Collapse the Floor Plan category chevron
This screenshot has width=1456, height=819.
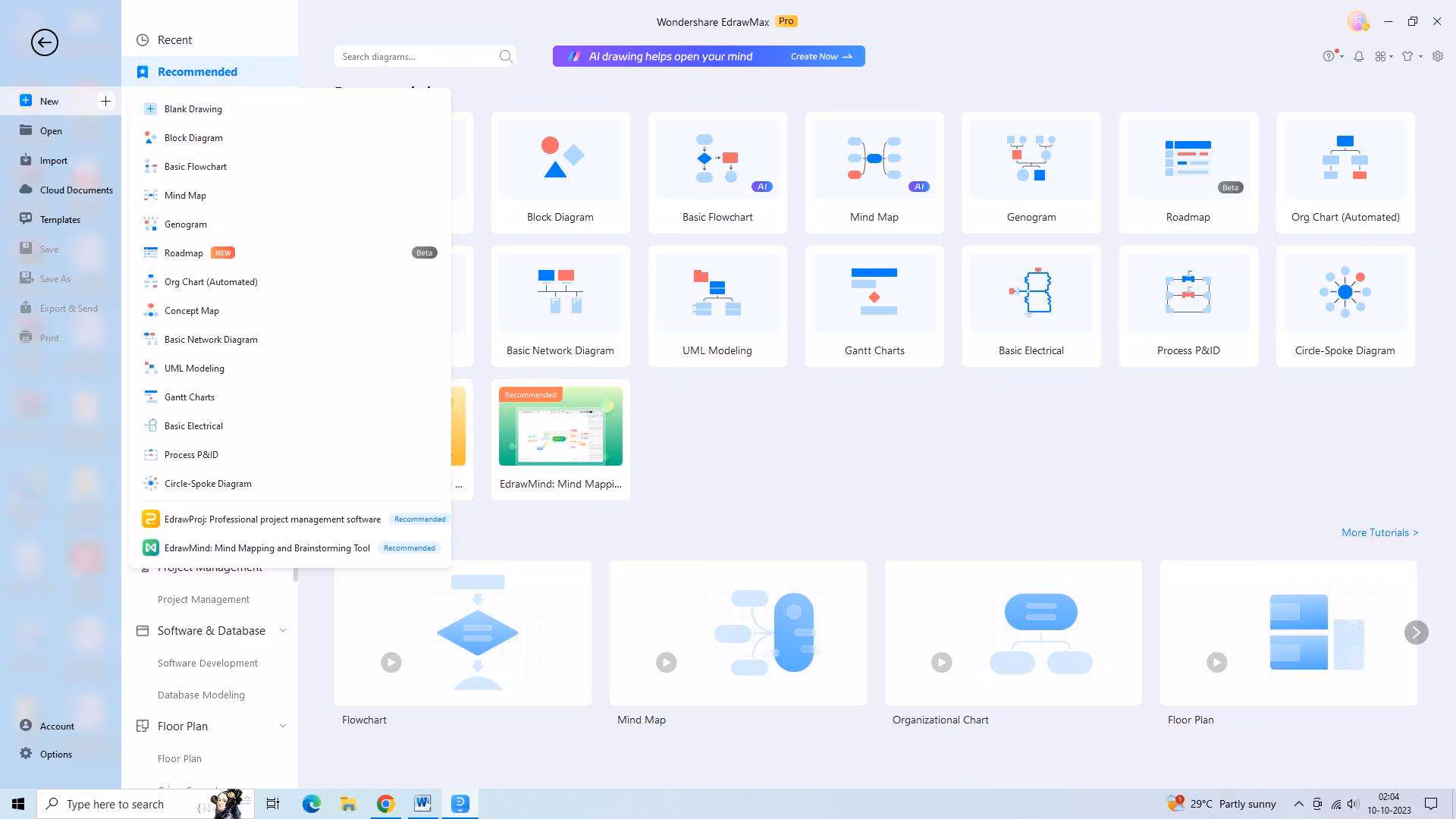tap(283, 726)
